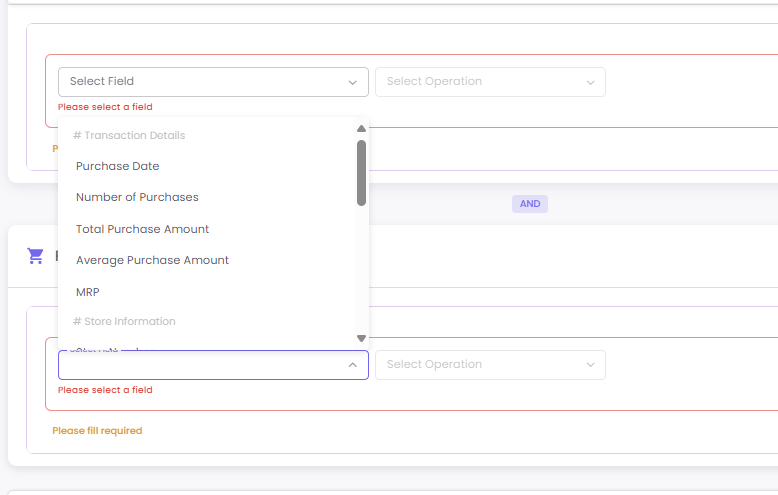Select Average Purchase Amount option
778x495 pixels.
(x=152, y=260)
